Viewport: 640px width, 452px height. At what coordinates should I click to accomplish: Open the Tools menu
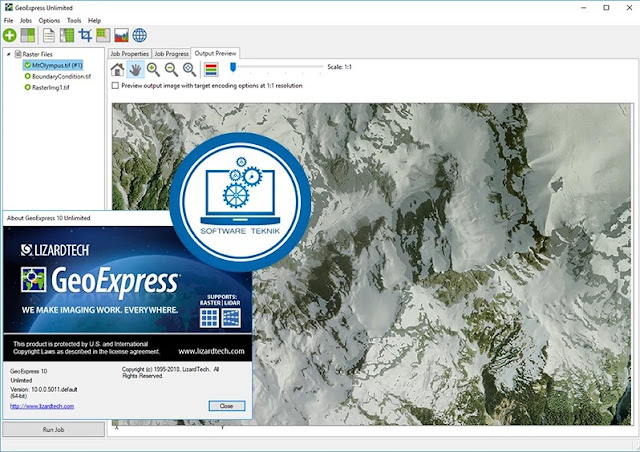[x=74, y=20]
